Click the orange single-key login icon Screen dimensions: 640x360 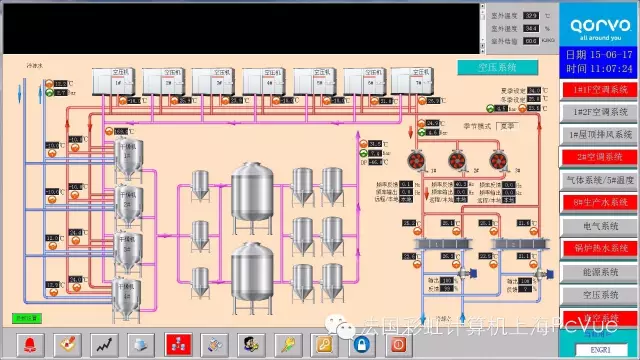pyautogui.click(x=324, y=345)
